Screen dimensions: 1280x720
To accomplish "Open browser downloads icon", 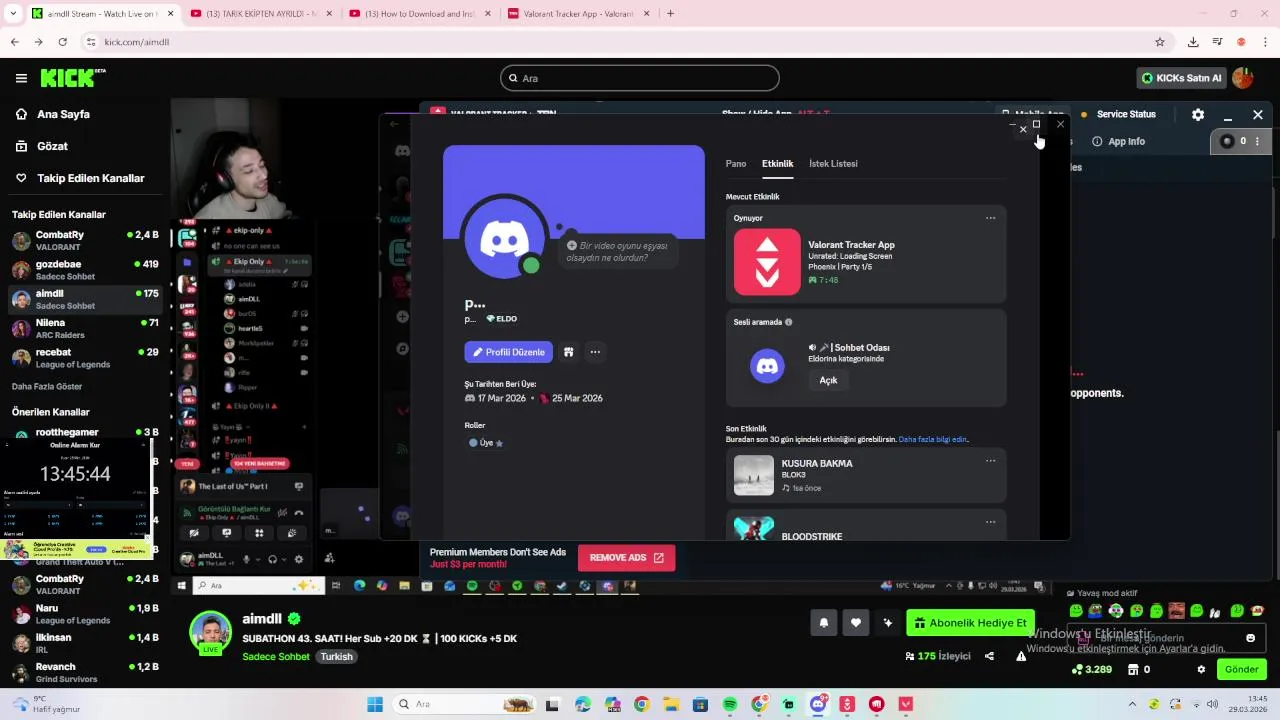I will click(1193, 42).
